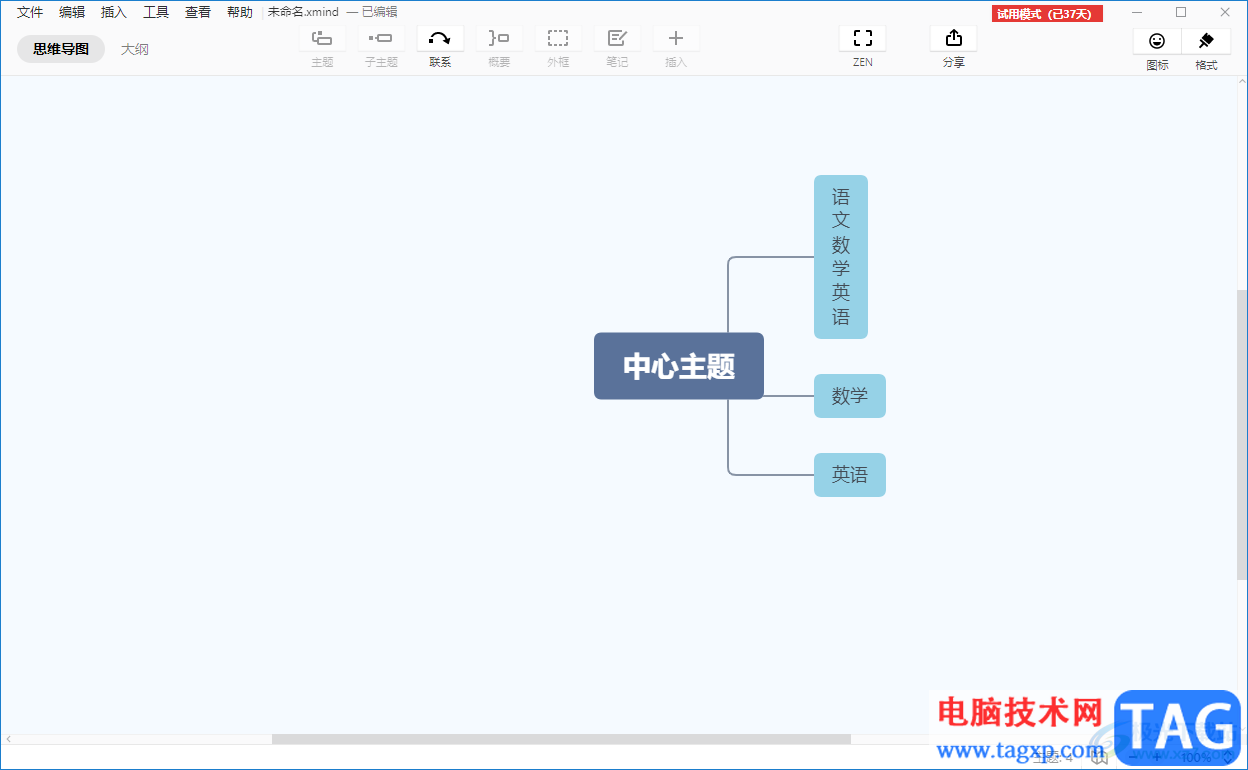
Task: Minimize the XMind window
Action: point(1137,12)
